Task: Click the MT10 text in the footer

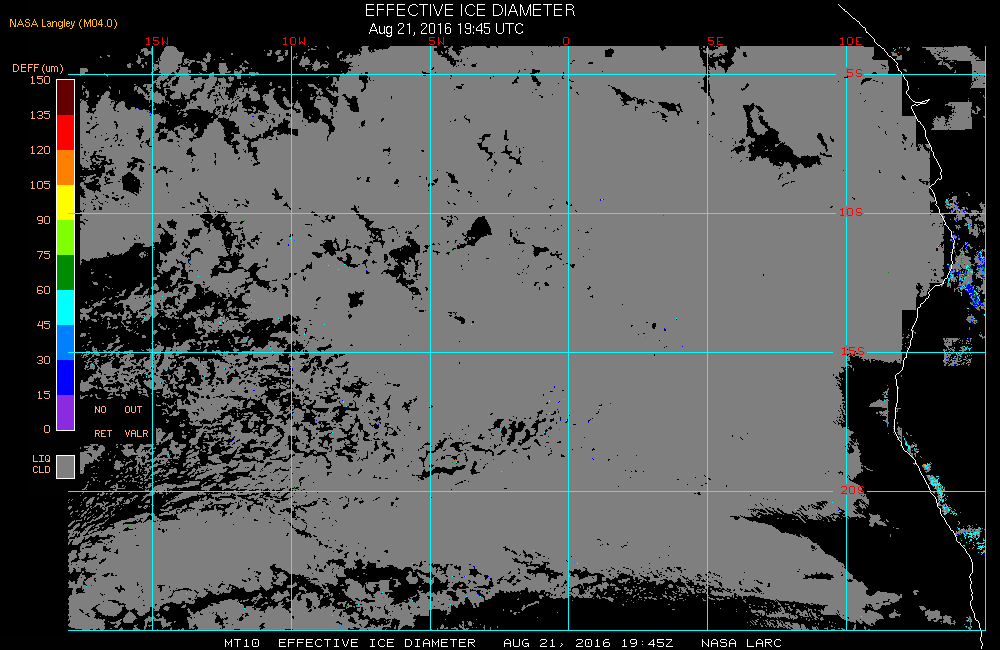Action: coord(242,642)
